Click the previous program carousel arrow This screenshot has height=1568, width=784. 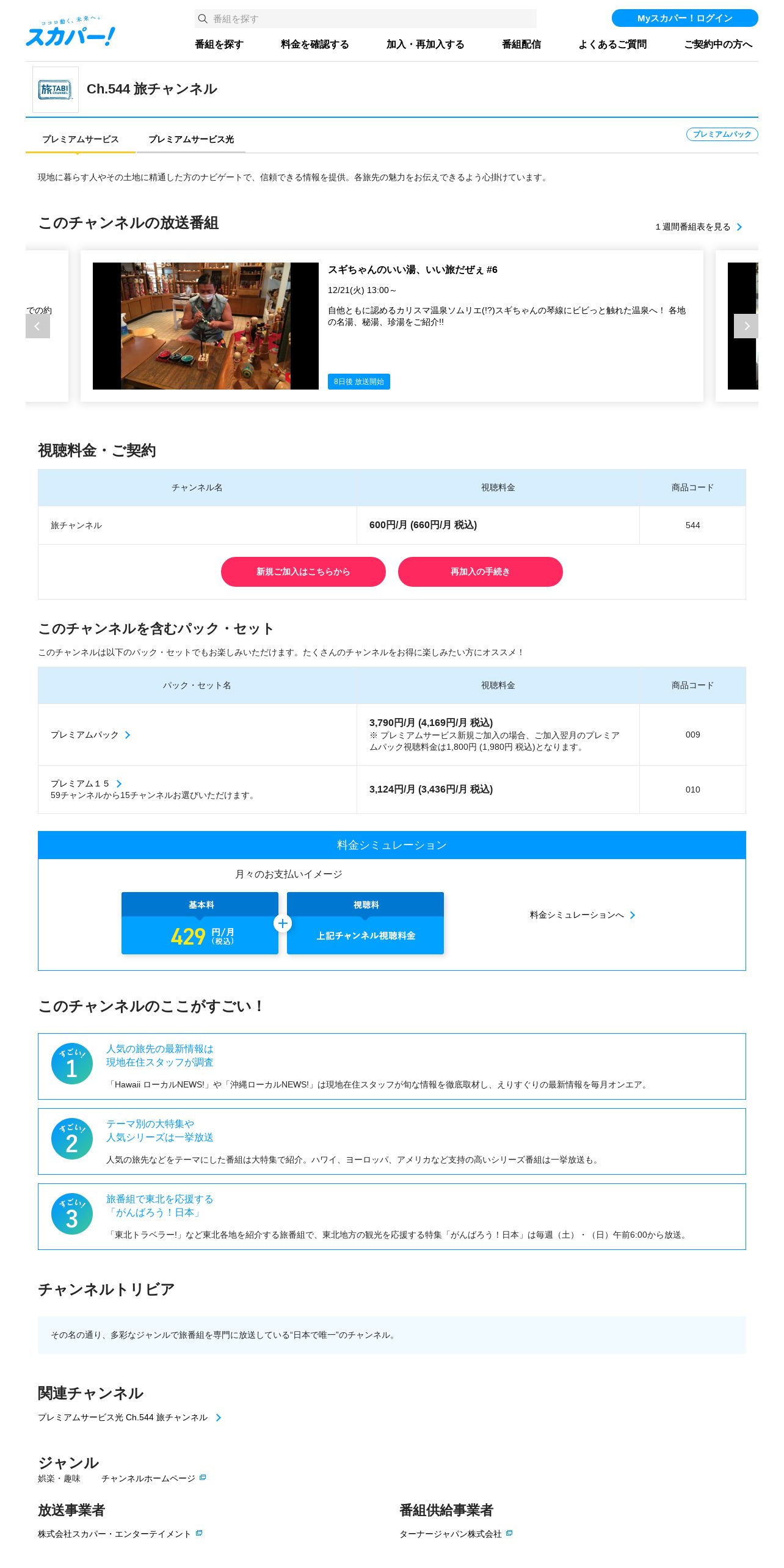(x=38, y=326)
